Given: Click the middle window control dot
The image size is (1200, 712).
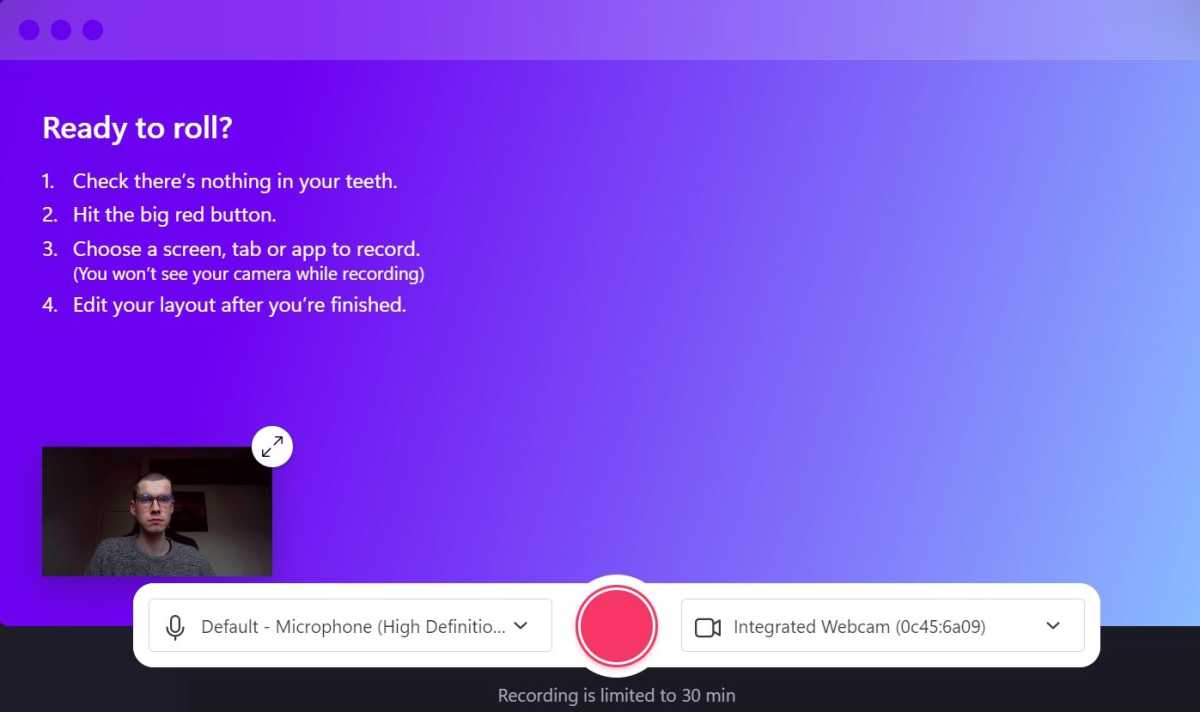Looking at the screenshot, I should pos(61,30).
